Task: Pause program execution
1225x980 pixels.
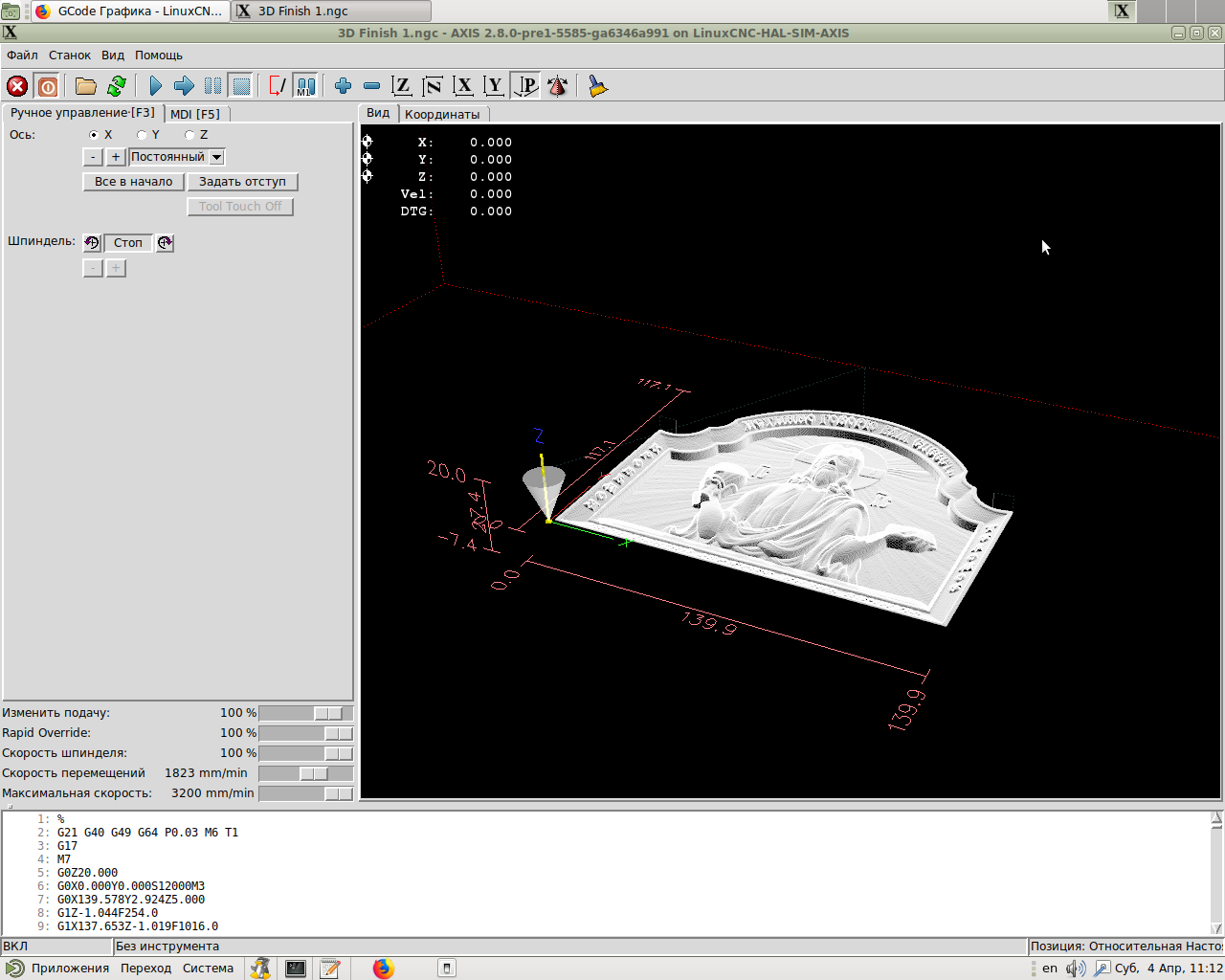Action: pyautogui.click(x=212, y=86)
